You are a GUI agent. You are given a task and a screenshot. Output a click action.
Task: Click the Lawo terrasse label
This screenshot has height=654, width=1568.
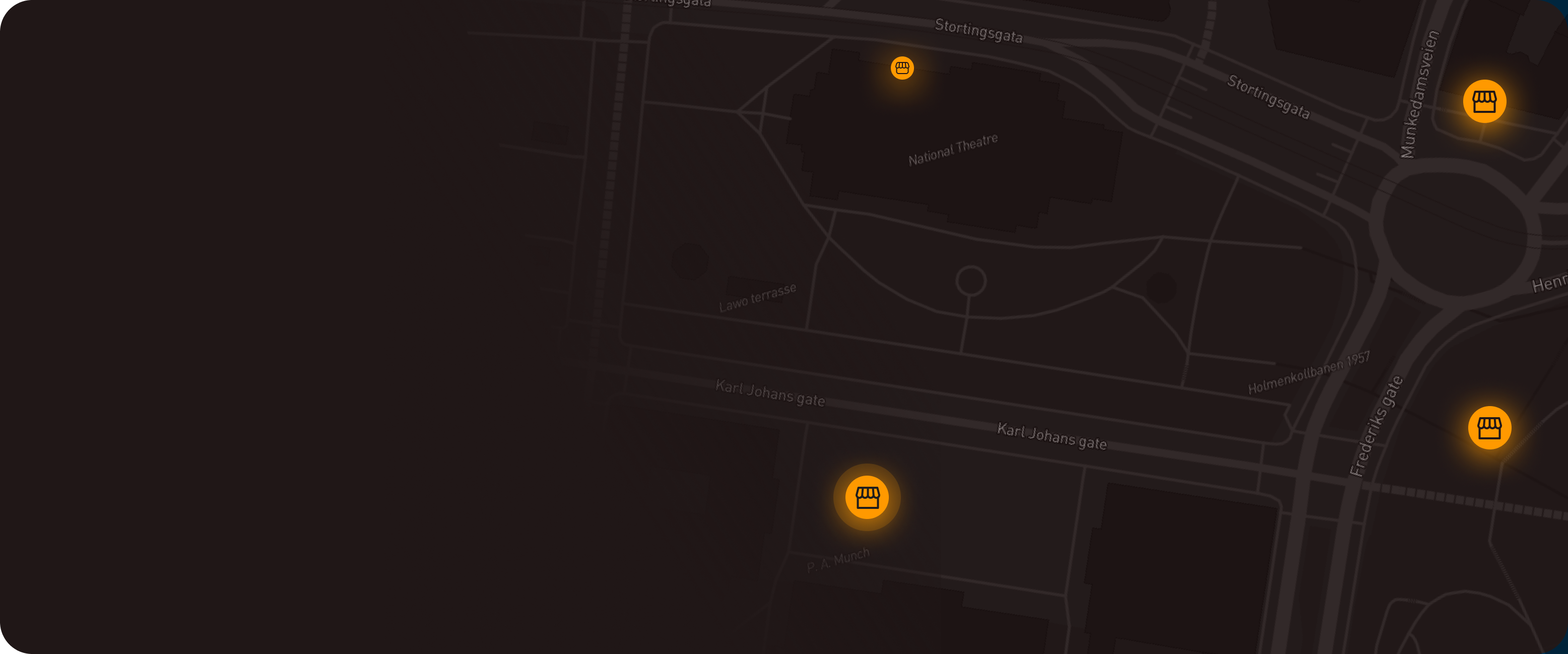pyautogui.click(x=757, y=297)
